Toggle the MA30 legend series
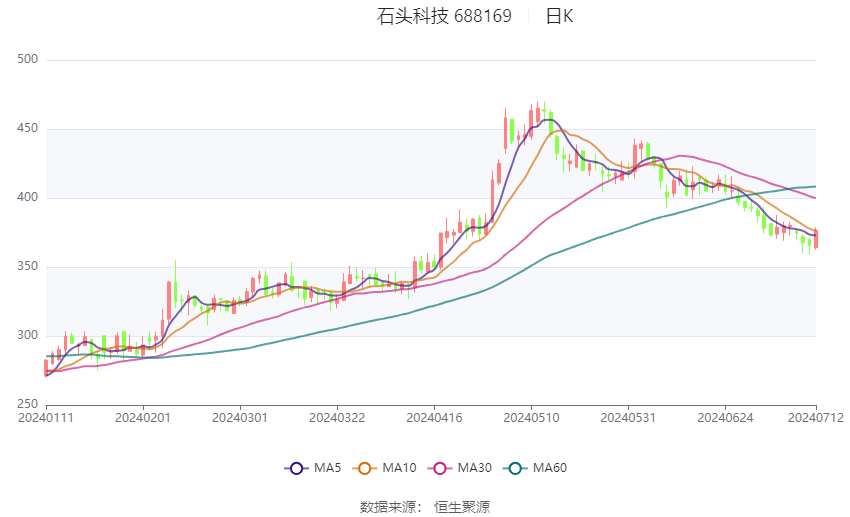This screenshot has width=850, height=517. point(460,468)
